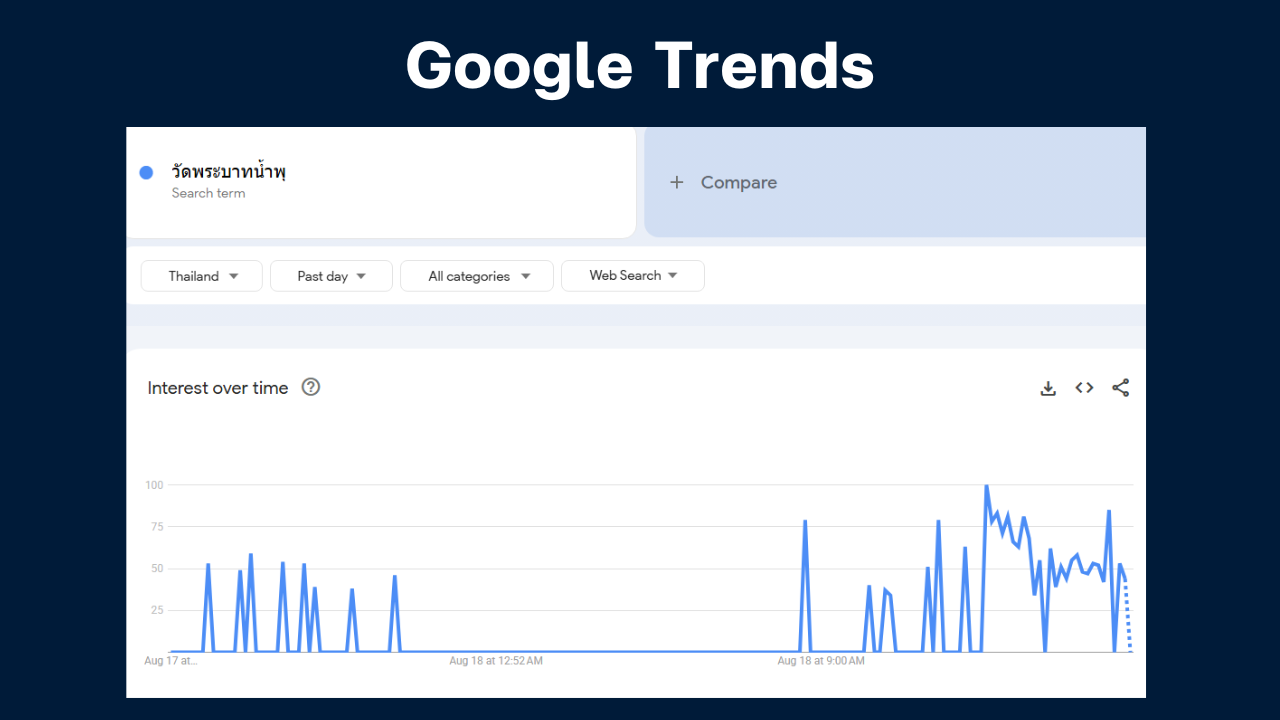Viewport: 1280px width, 720px height.
Task: Click the search term วัดพระบาทน้ำพุ
Action: (x=229, y=172)
